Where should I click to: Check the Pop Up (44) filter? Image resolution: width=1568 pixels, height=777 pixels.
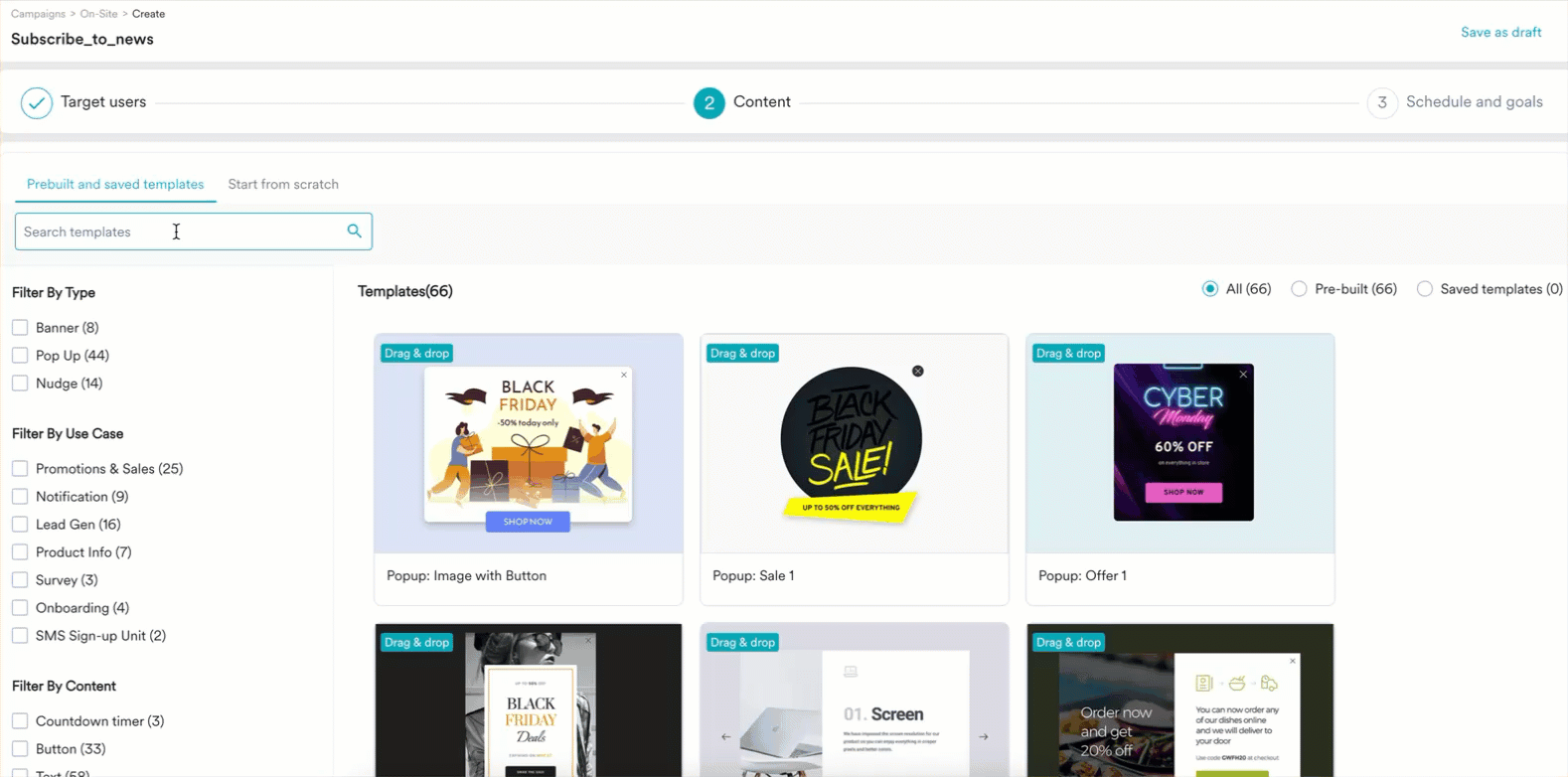[x=20, y=355]
